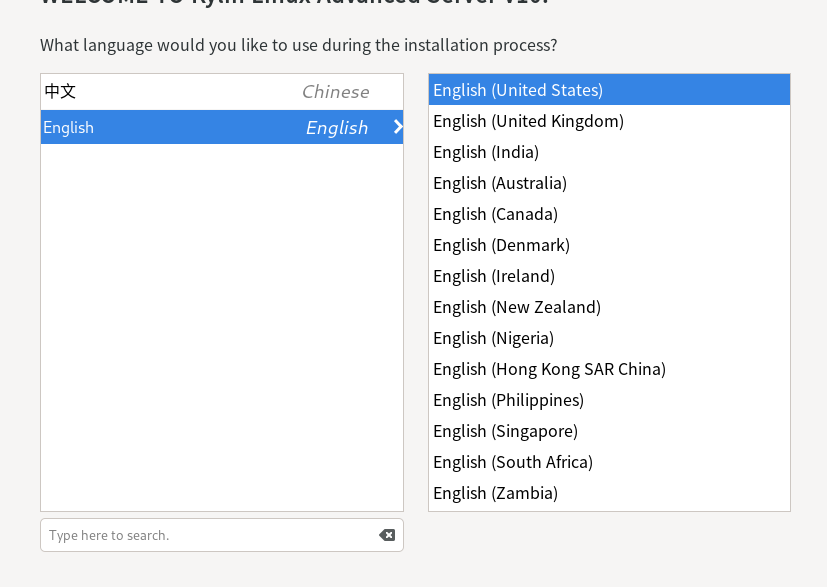Choose English (Ireland) locale
Screen dimensions: 827x587
click(609, 276)
